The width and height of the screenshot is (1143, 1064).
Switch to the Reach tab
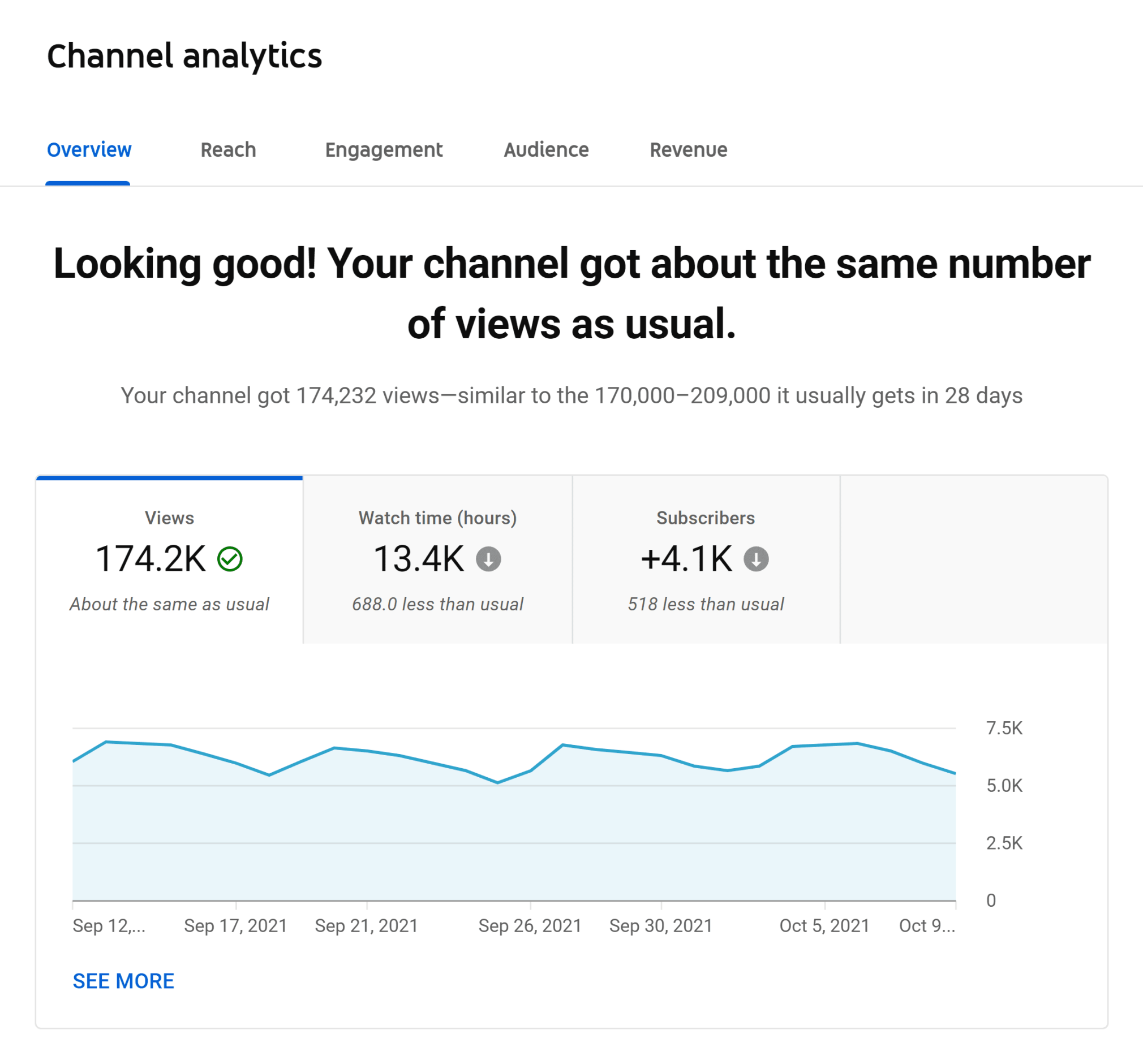click(x=227, y=150)
